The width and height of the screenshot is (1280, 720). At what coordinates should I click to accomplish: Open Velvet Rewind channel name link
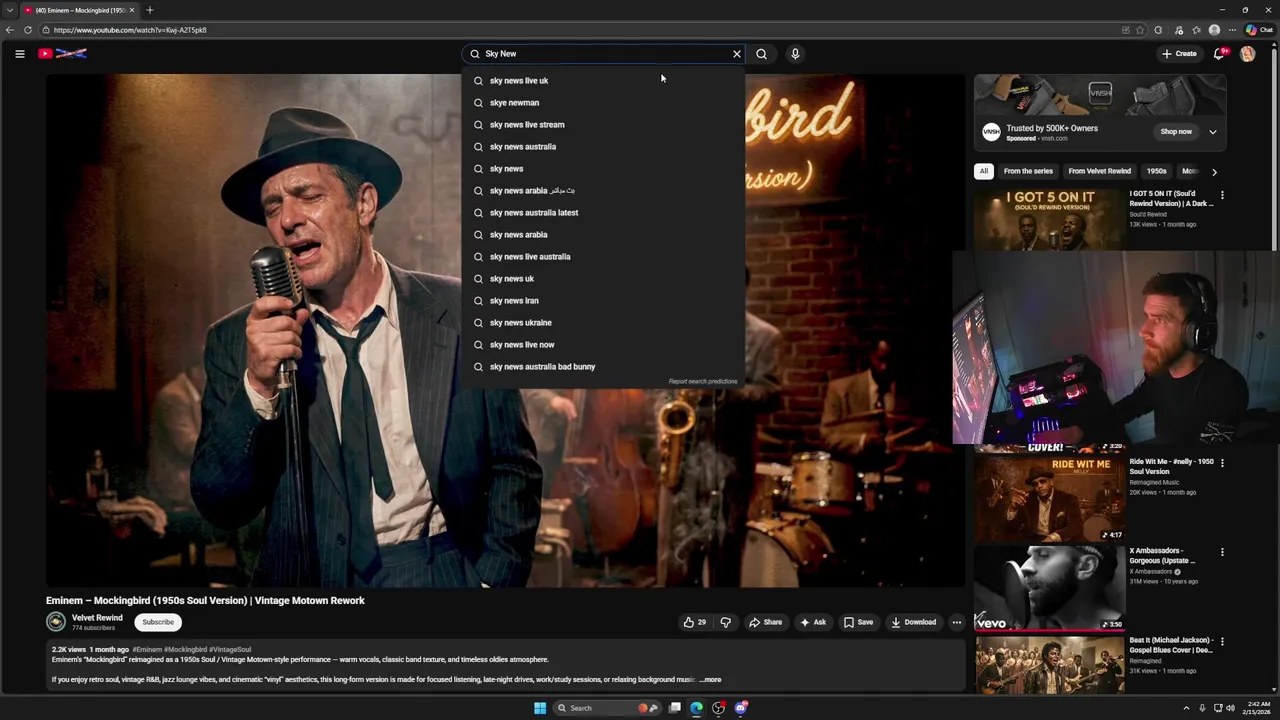[x=97, y=618]
